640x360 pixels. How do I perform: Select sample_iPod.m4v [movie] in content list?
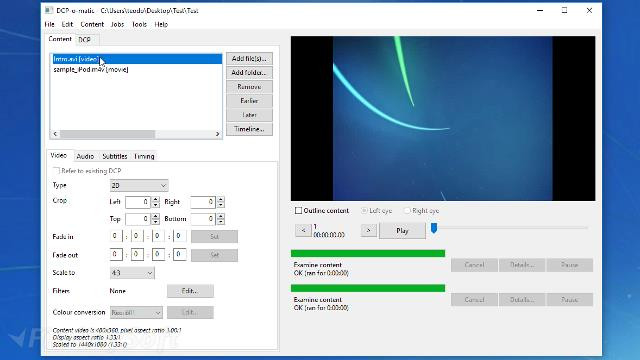pyautogui.click(x=136, y=70)
